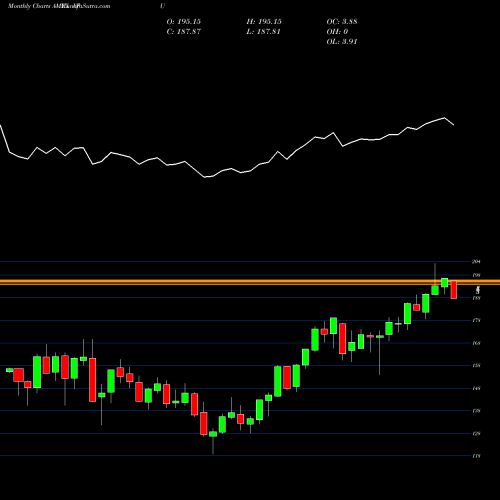Click the close price C: 187.87
The image size is (500, 500).
(x=184, y=32)
